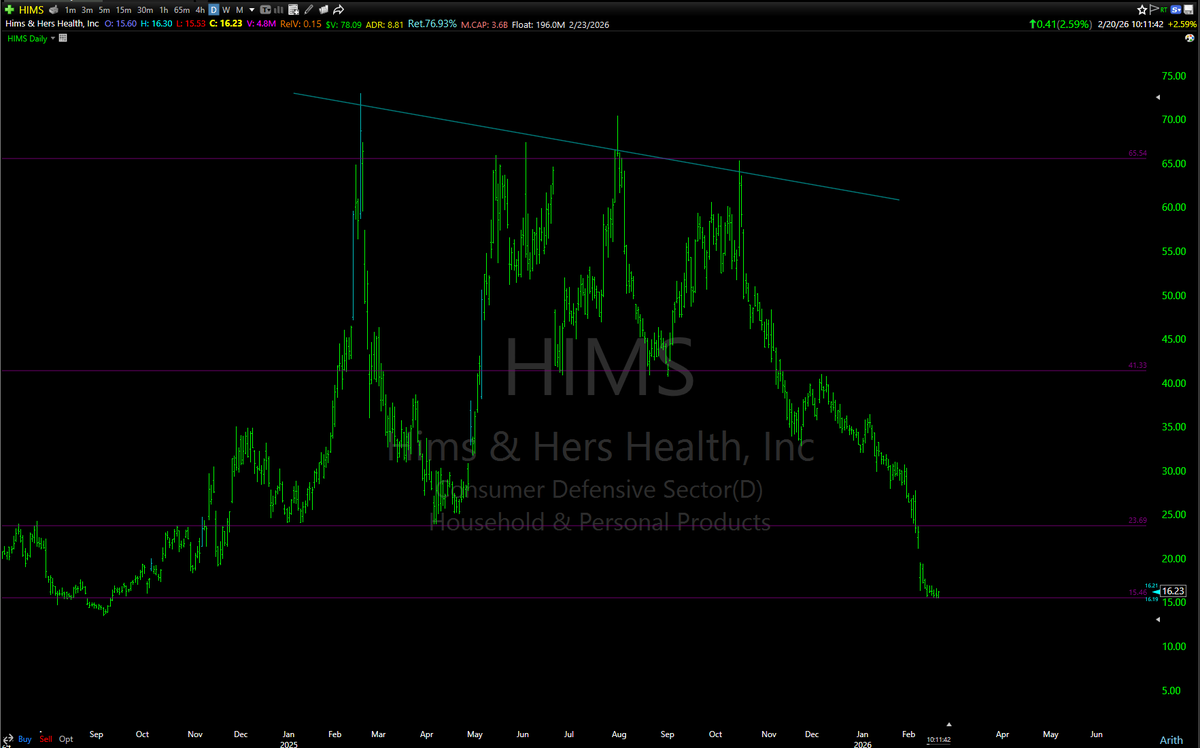
Task: Select the 4h timeframe
Action: pos(200,10)
